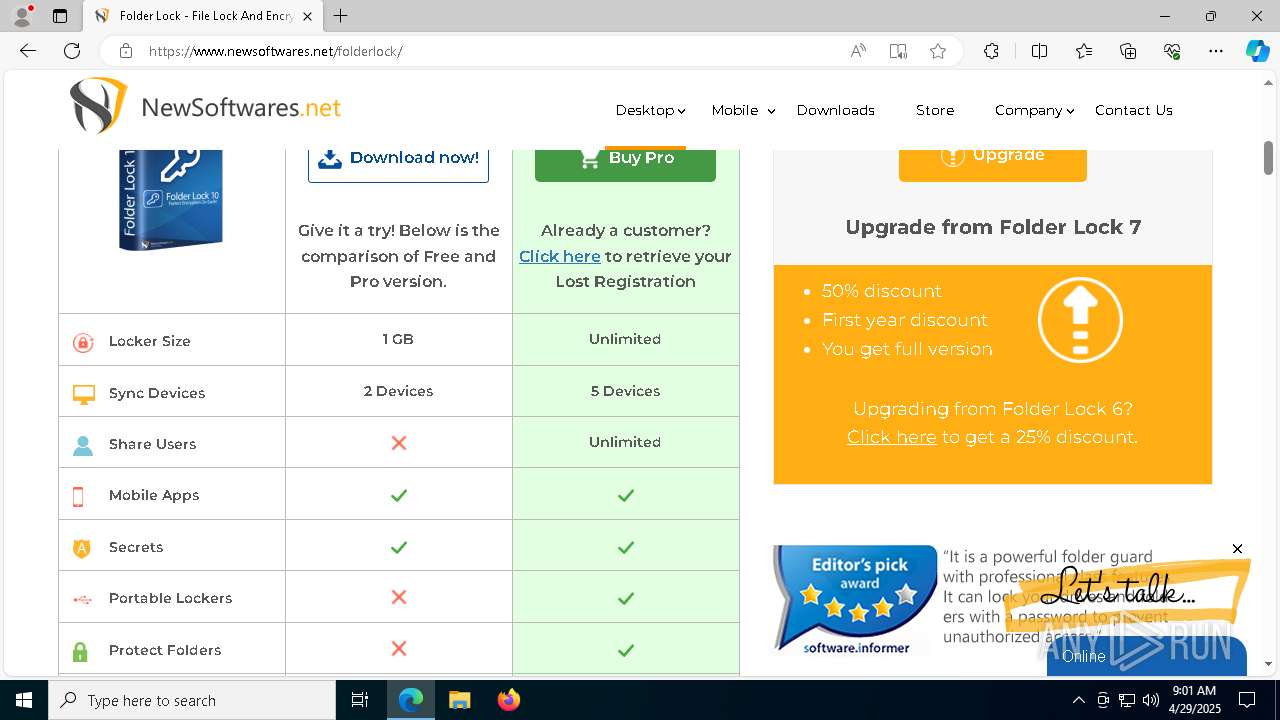This screenshot has height=720, width=1280.
Task: Open immersive reader view
Action: click(898, 51)
